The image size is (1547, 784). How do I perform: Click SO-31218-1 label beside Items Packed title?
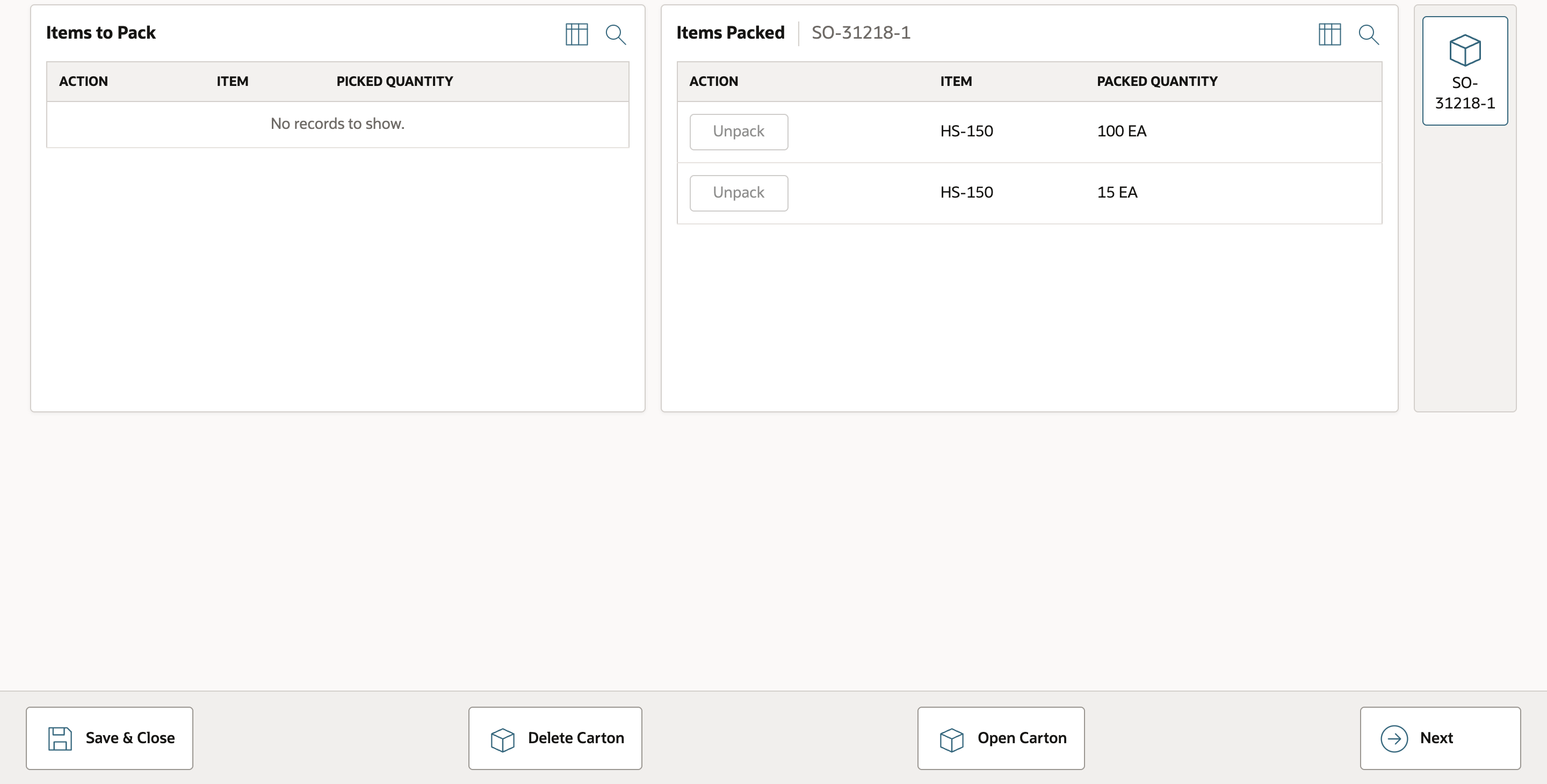861,32
